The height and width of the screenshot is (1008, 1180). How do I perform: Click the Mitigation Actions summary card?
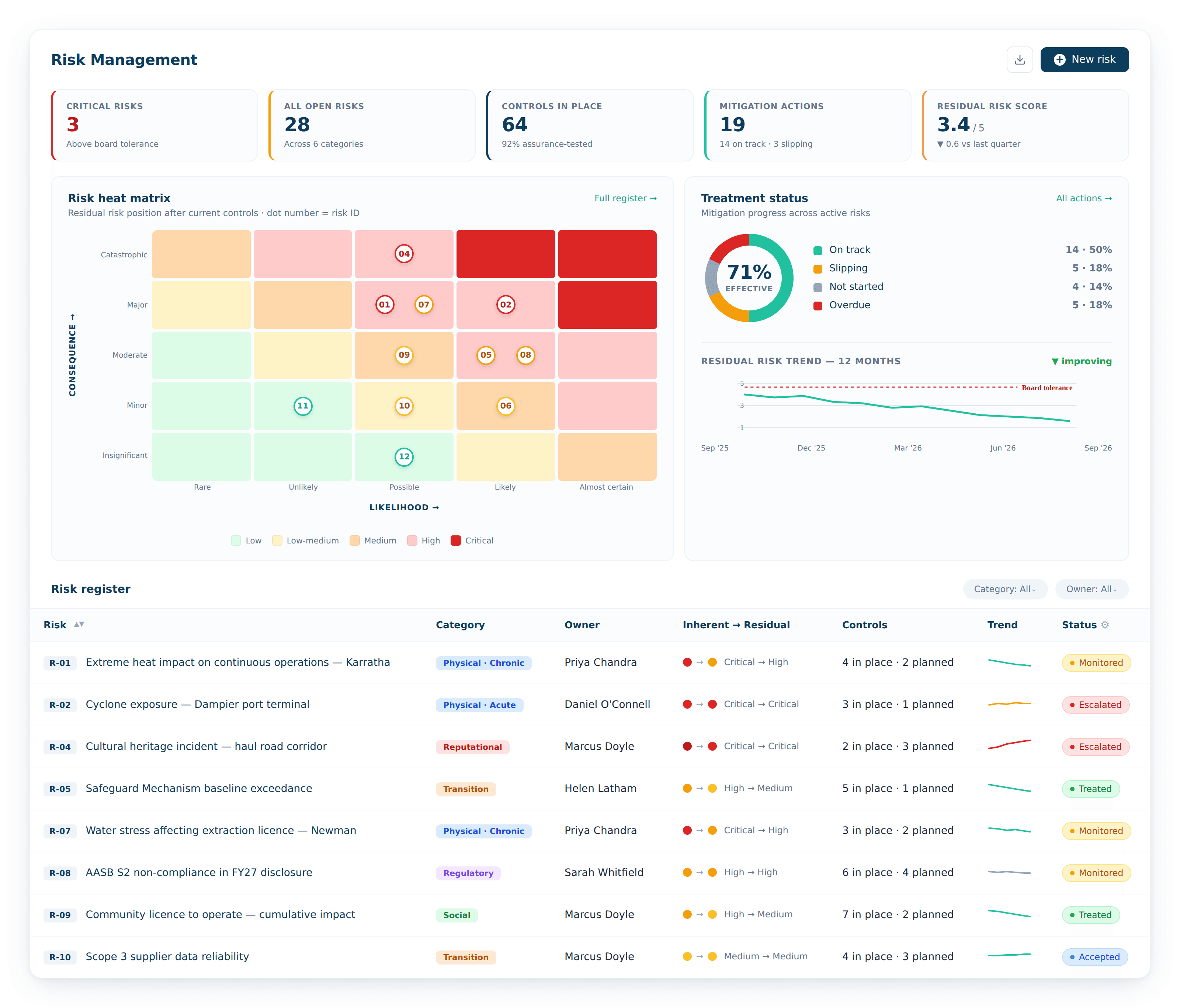click(x=808, y=125)
